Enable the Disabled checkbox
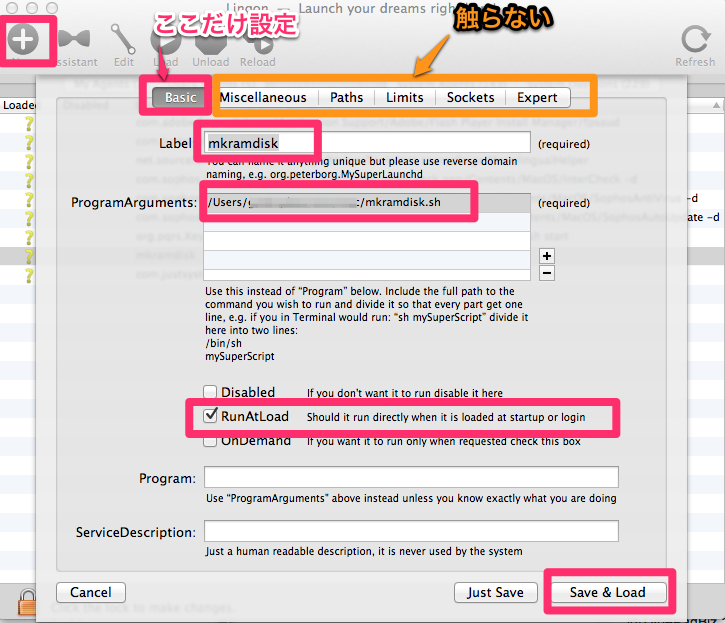725x623 pixels. 210,392
